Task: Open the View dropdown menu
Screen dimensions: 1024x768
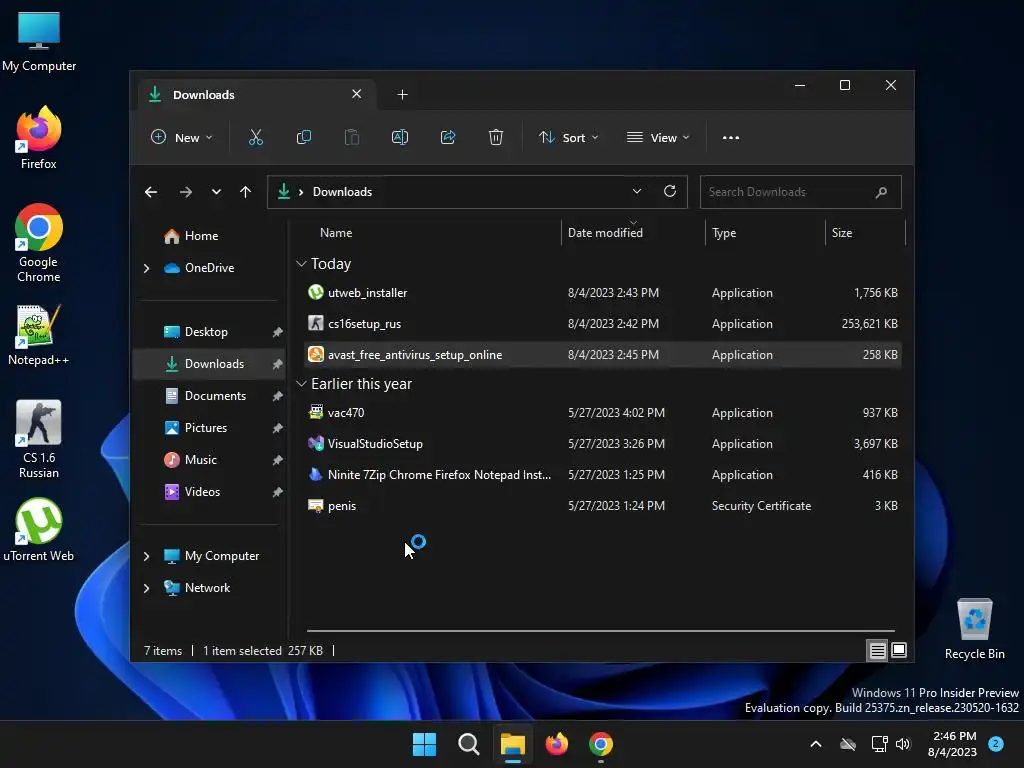Action: (x=658, y=138)
